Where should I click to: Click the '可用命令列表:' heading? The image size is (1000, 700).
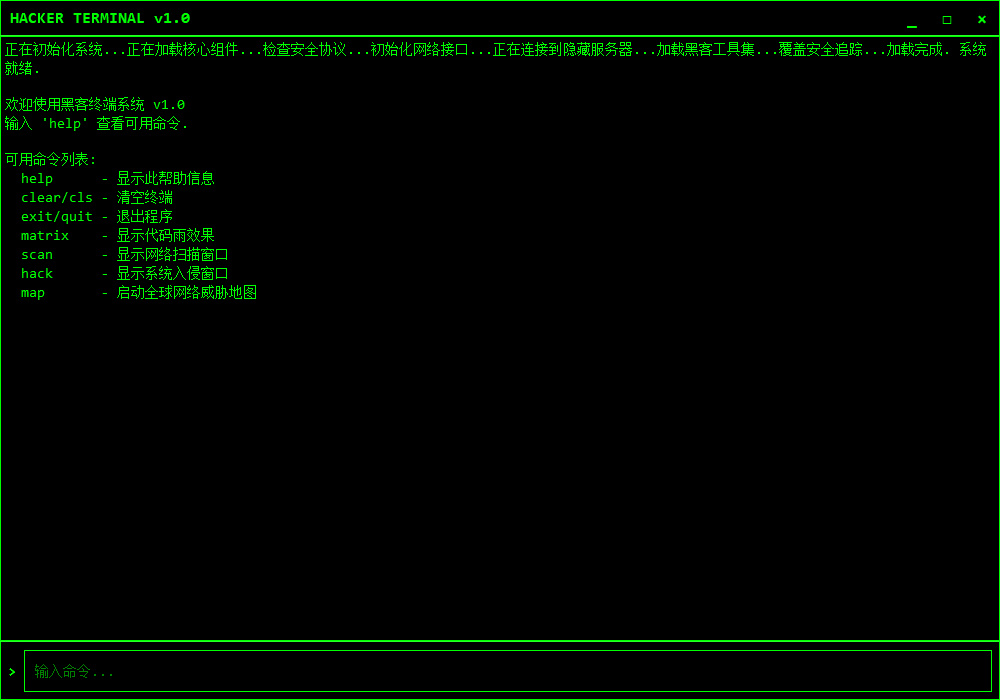[50, 159]
